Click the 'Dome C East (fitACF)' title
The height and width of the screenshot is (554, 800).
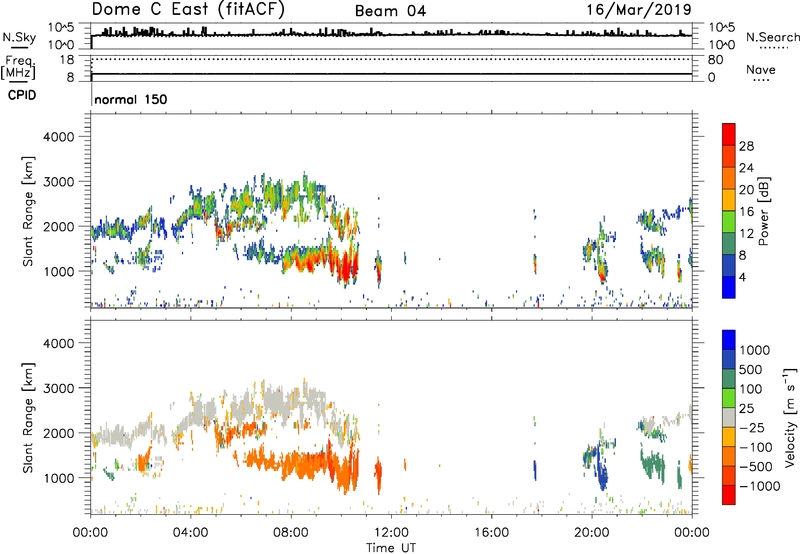pyautogui.click(x=188, y=10)
